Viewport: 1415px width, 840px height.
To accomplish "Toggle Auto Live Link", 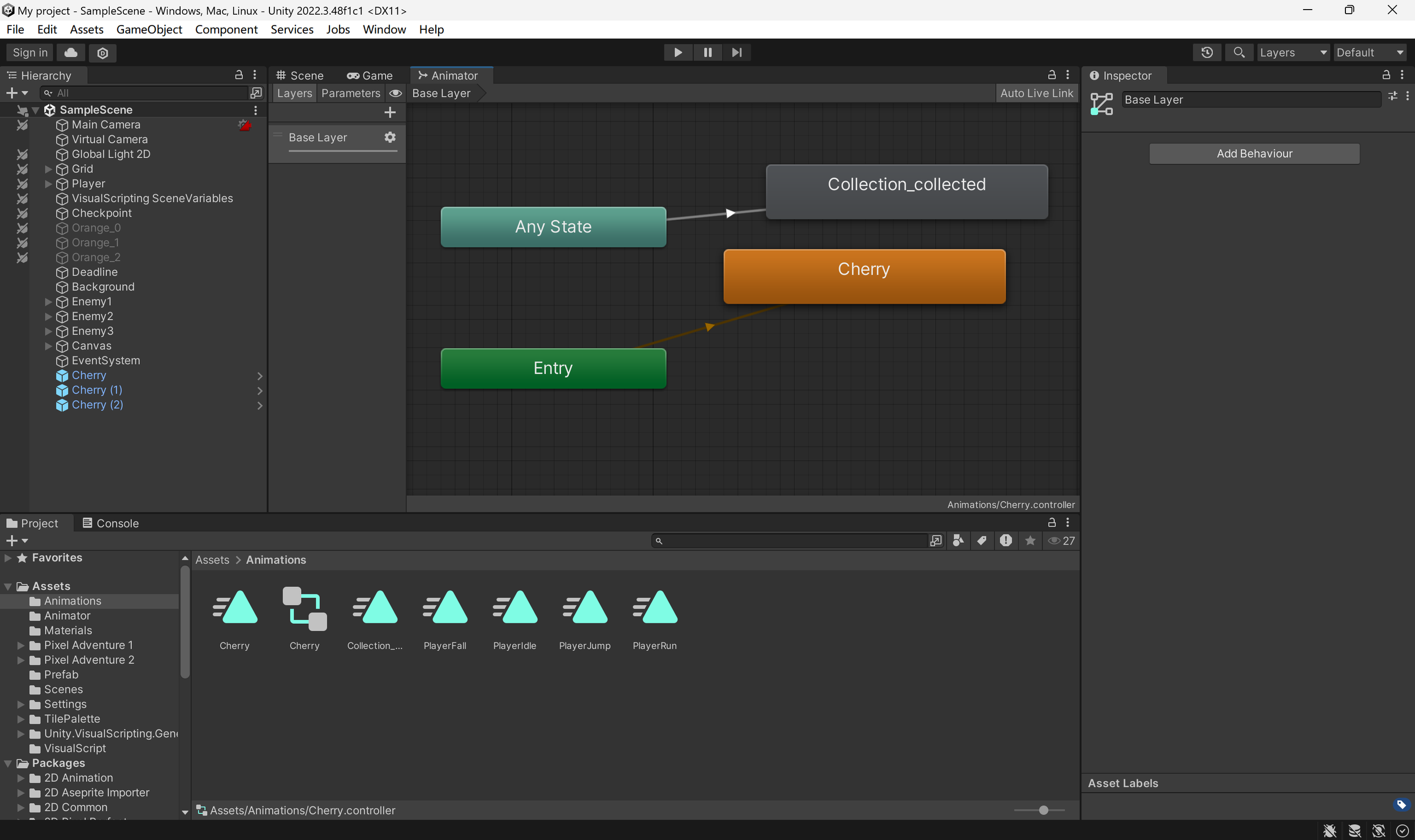I will click(1036, 93).
